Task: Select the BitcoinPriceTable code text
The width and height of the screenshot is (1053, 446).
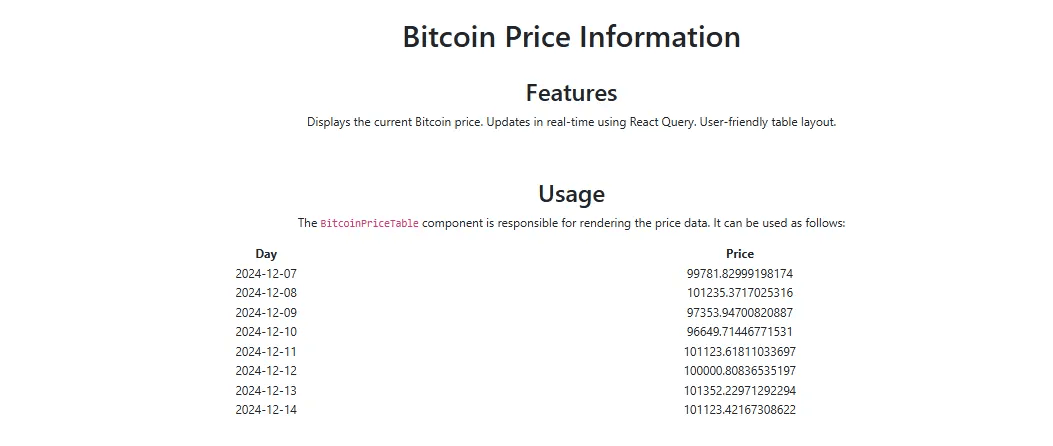Action: click(x=369, y=223)
